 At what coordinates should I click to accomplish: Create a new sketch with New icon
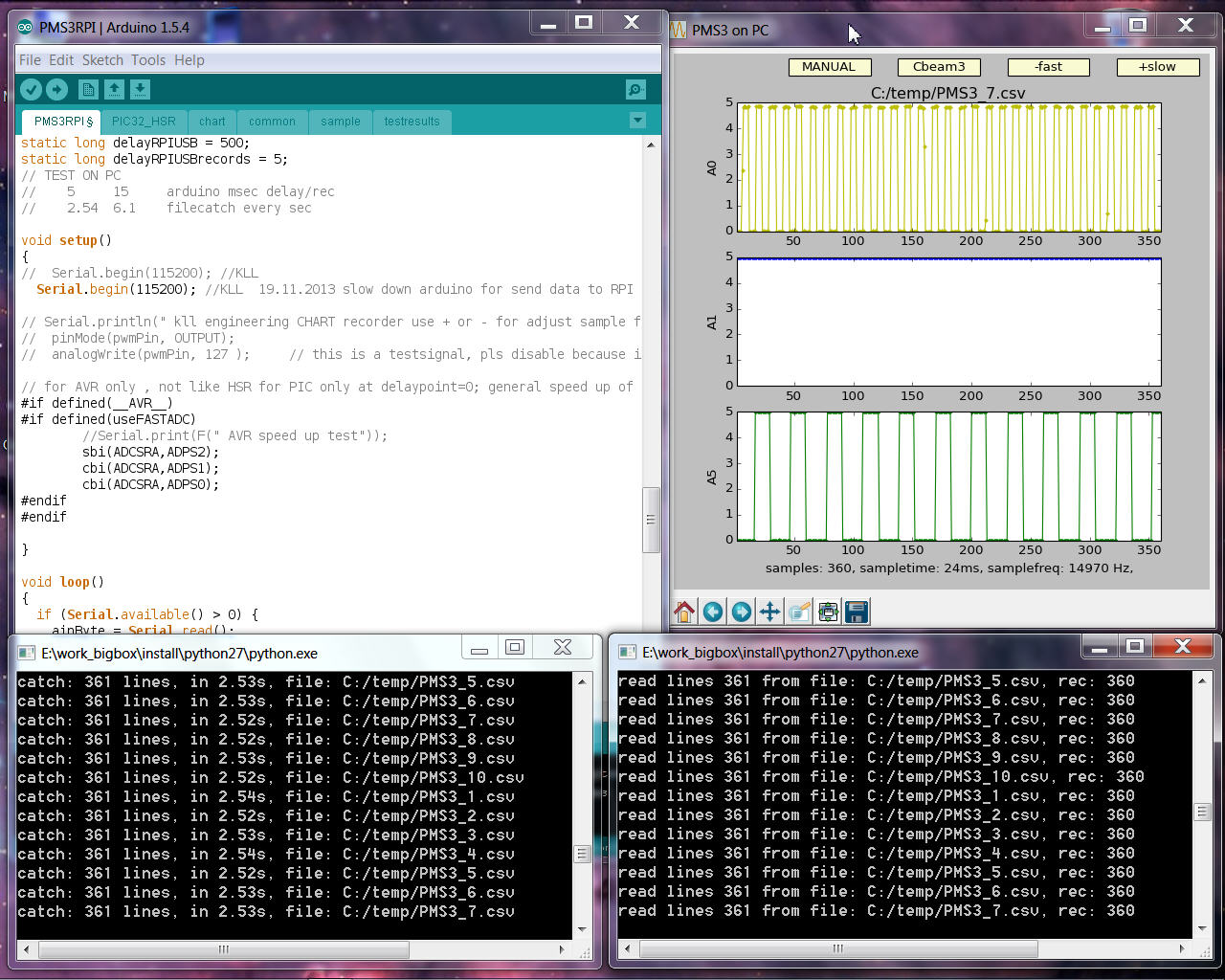(x=88, y=89)
